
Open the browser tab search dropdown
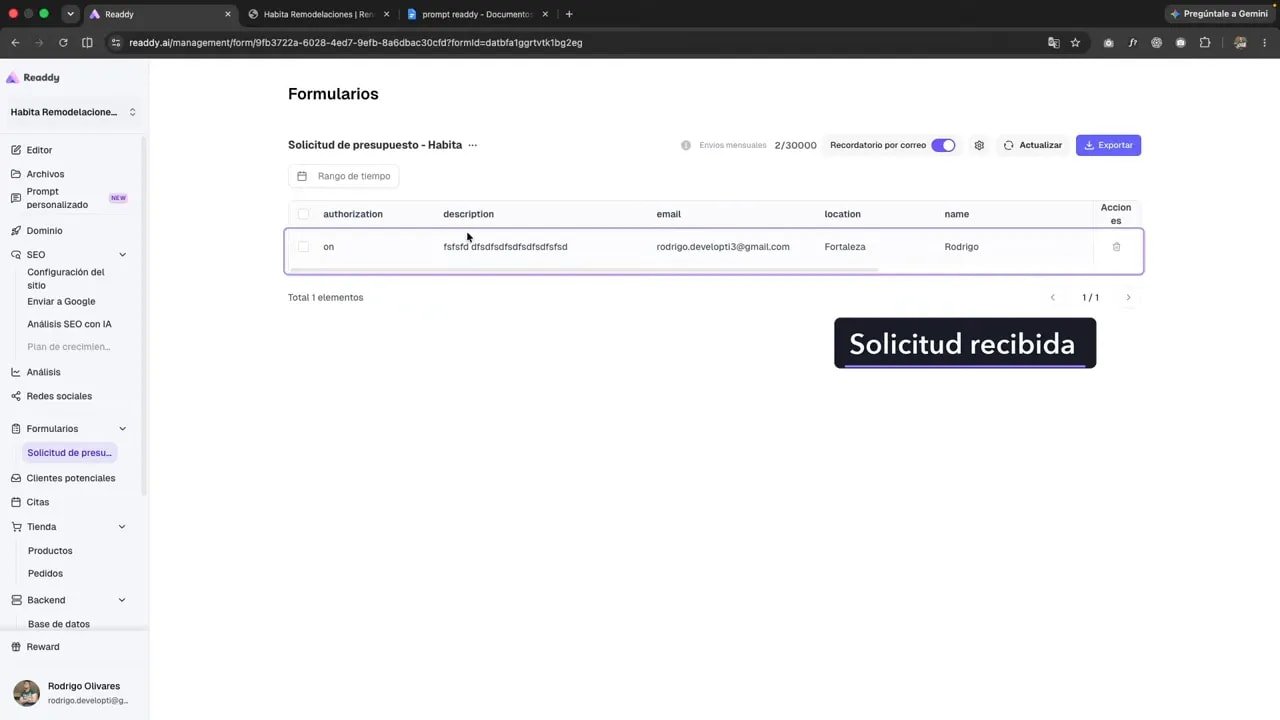[x=70, y=14]
